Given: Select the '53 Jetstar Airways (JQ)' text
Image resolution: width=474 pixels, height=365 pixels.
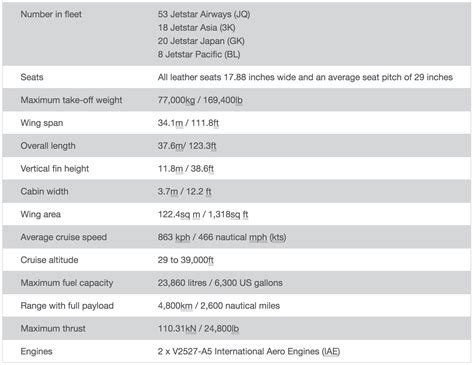Looking at the screenshot, I should tap(204, 14).
